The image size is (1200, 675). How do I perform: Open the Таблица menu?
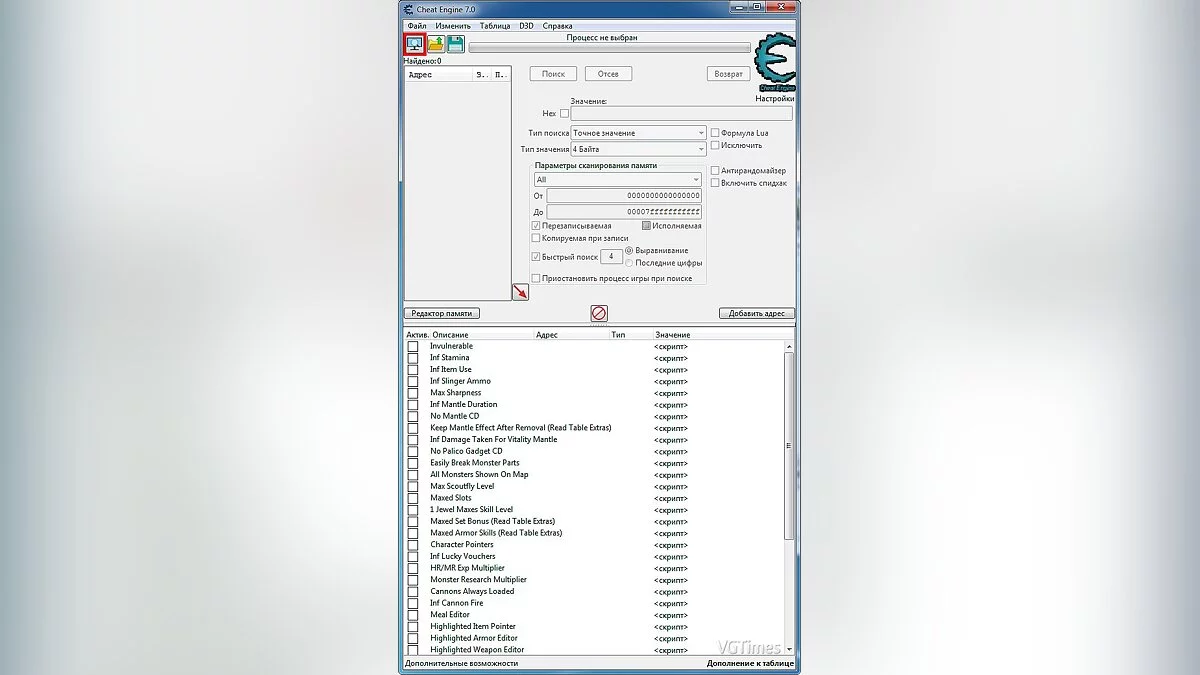point(494,26)
